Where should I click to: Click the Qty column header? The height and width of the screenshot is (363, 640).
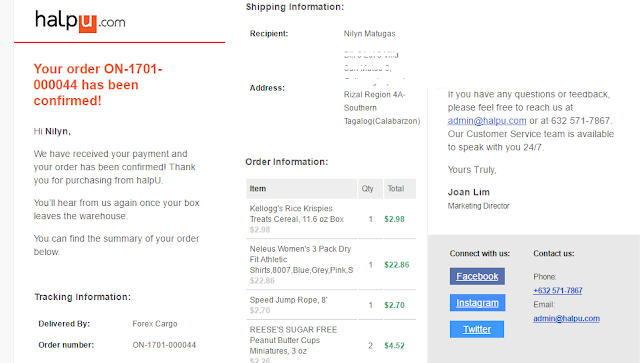point(371,189)
